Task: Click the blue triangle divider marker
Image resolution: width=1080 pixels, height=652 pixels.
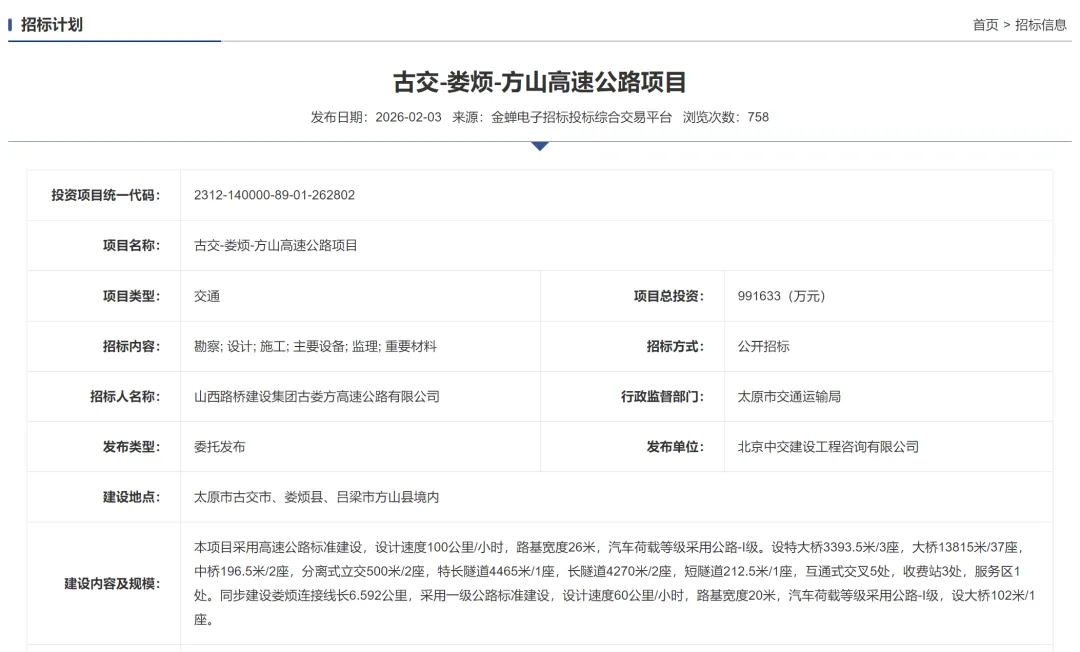Action: [540, 146]
